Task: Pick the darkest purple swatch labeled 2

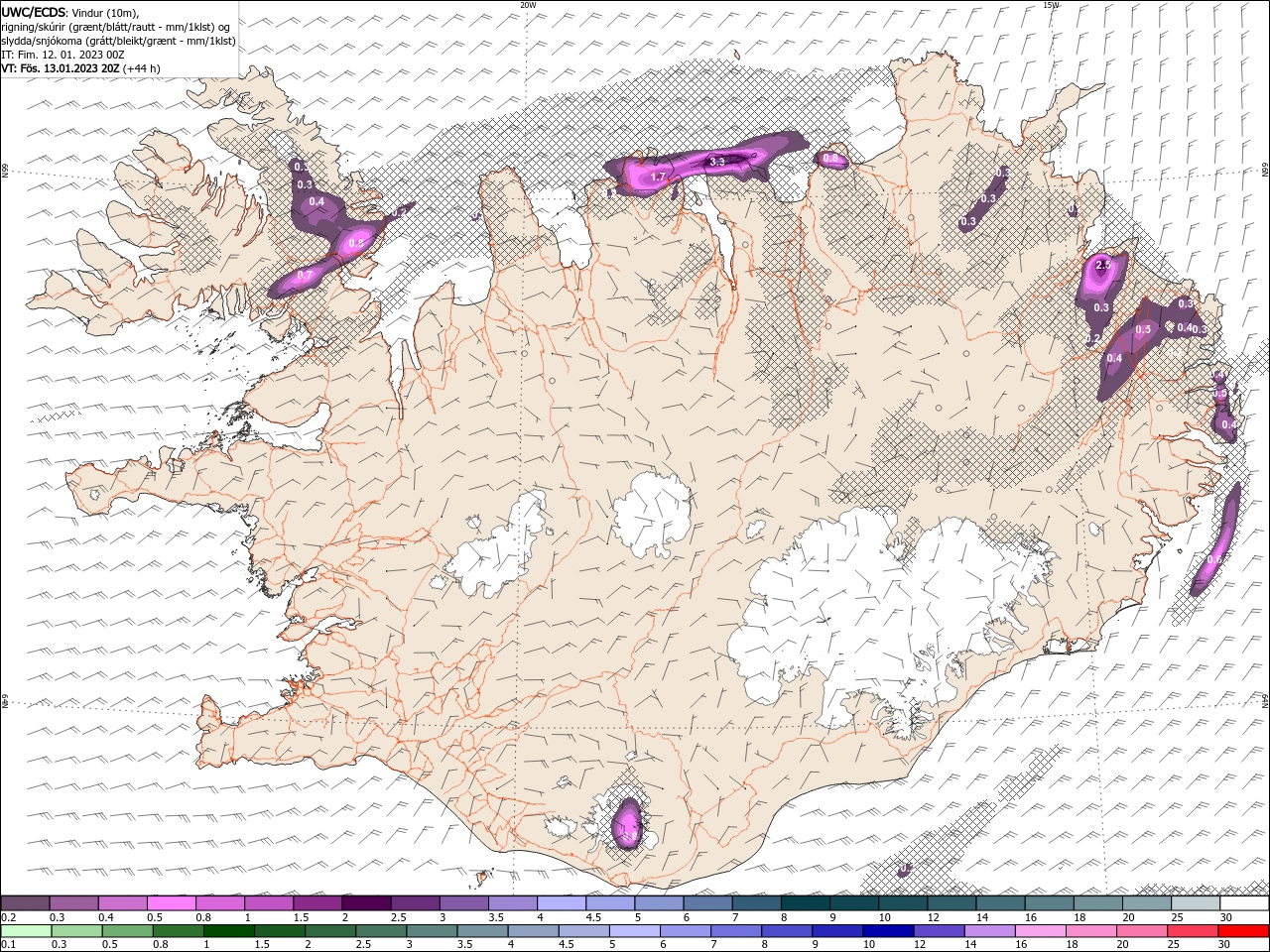Action: coord(366,903)
